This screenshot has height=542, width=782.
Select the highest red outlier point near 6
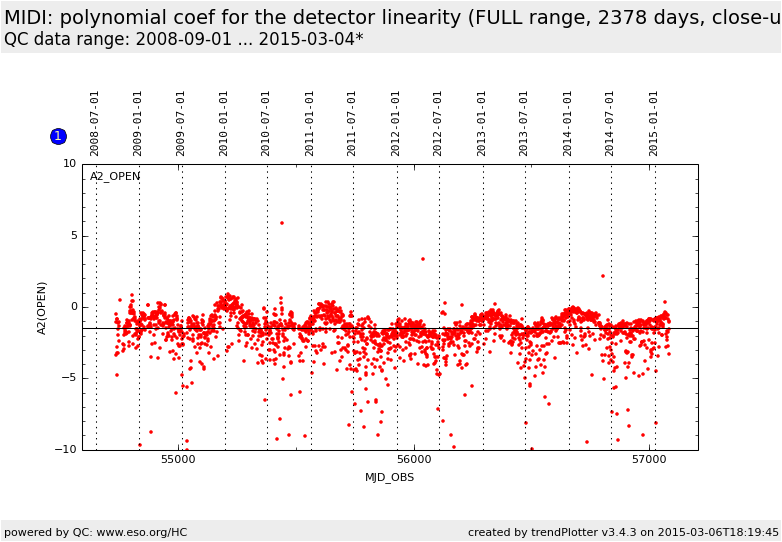282,223
